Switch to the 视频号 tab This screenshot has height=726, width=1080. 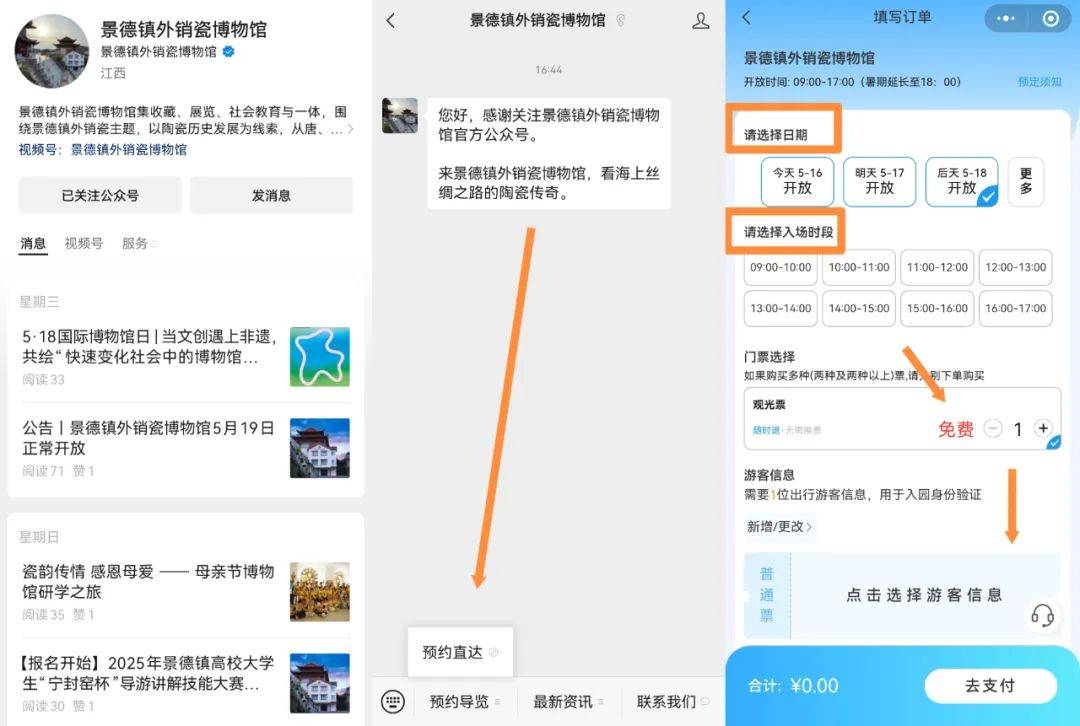click(83, 243)
